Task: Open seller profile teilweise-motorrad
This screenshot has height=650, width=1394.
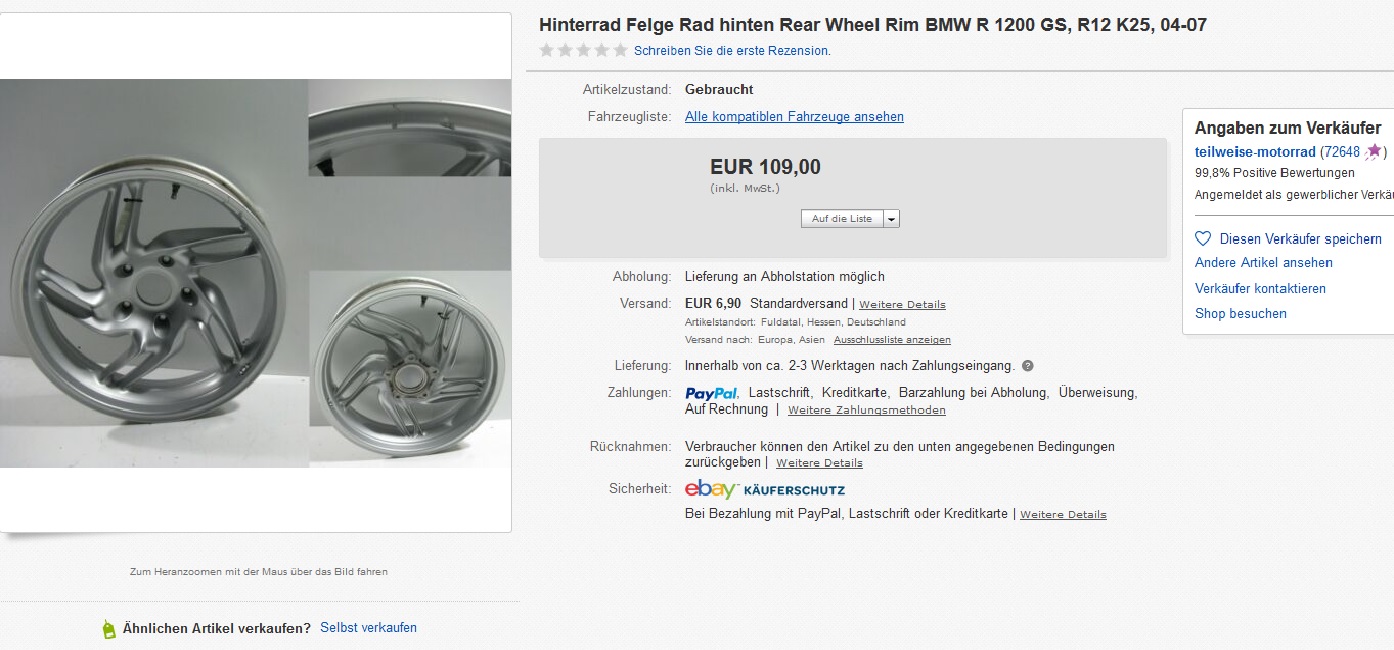Action: pyautogui.click(x=1254, y=152)
